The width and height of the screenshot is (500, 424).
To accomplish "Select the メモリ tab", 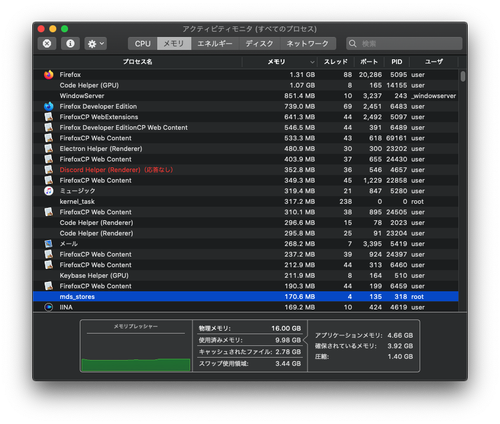I will (x=174, y=44).
